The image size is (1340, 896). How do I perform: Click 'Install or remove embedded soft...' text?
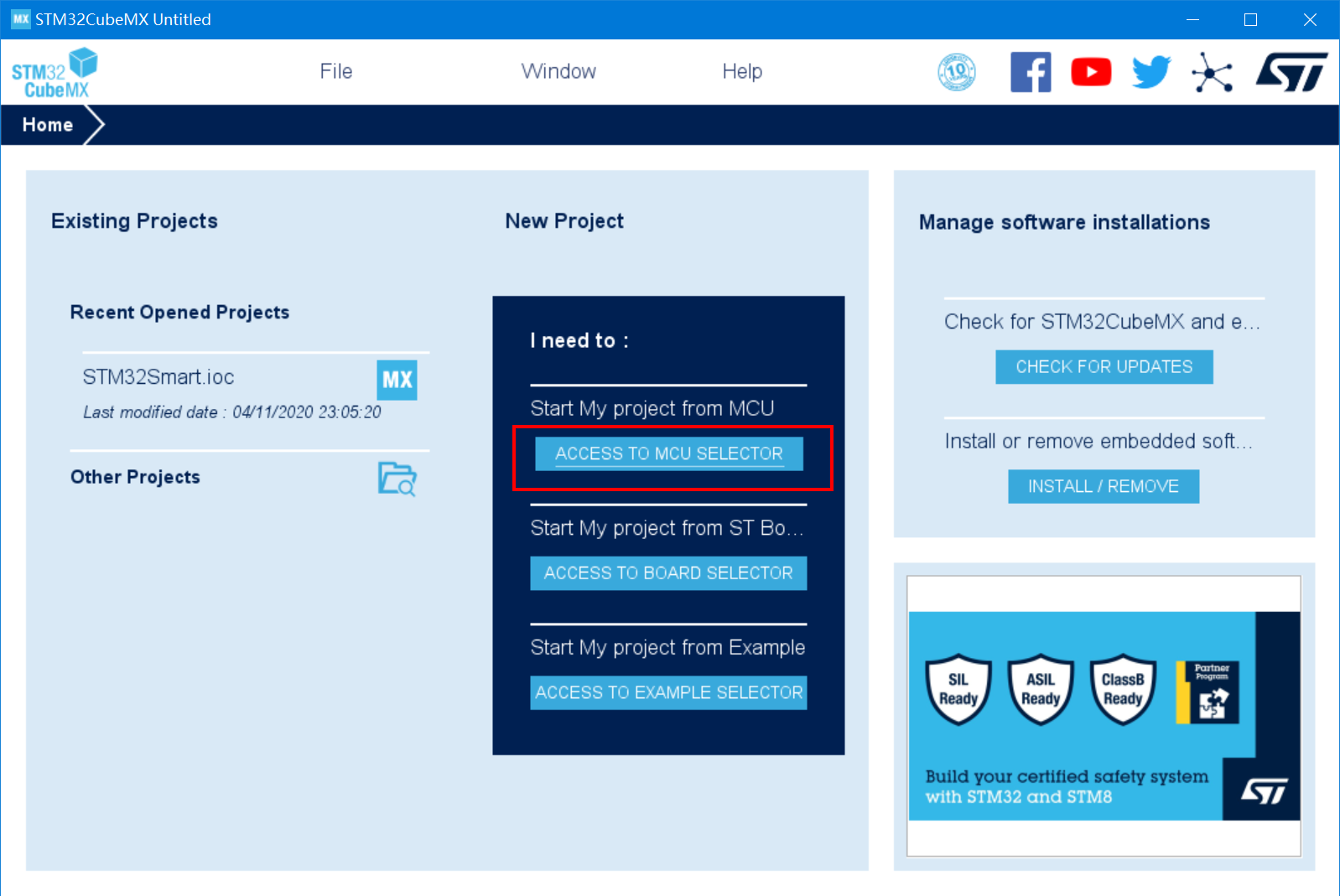(x=1098, y=442)
